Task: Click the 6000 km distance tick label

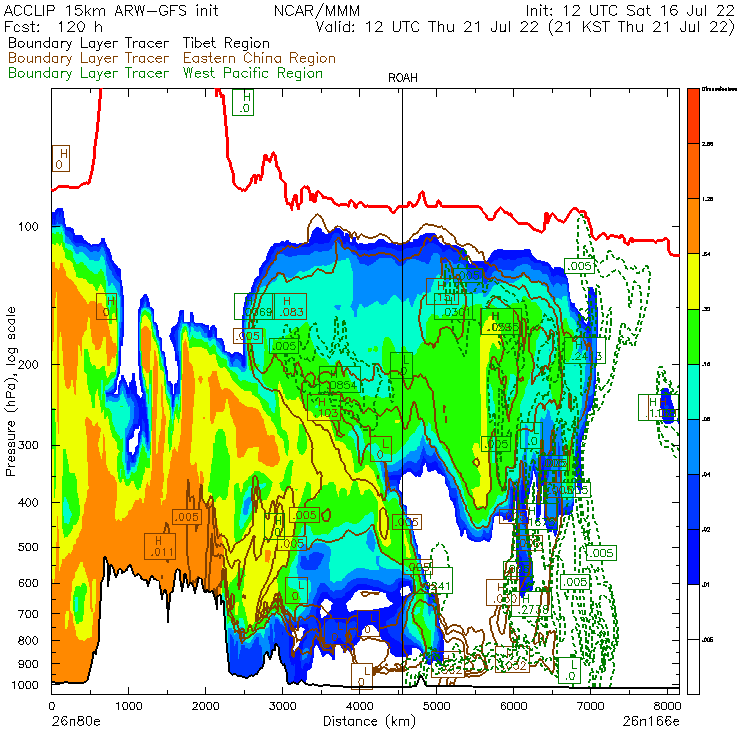Action: tap(513, 706)
